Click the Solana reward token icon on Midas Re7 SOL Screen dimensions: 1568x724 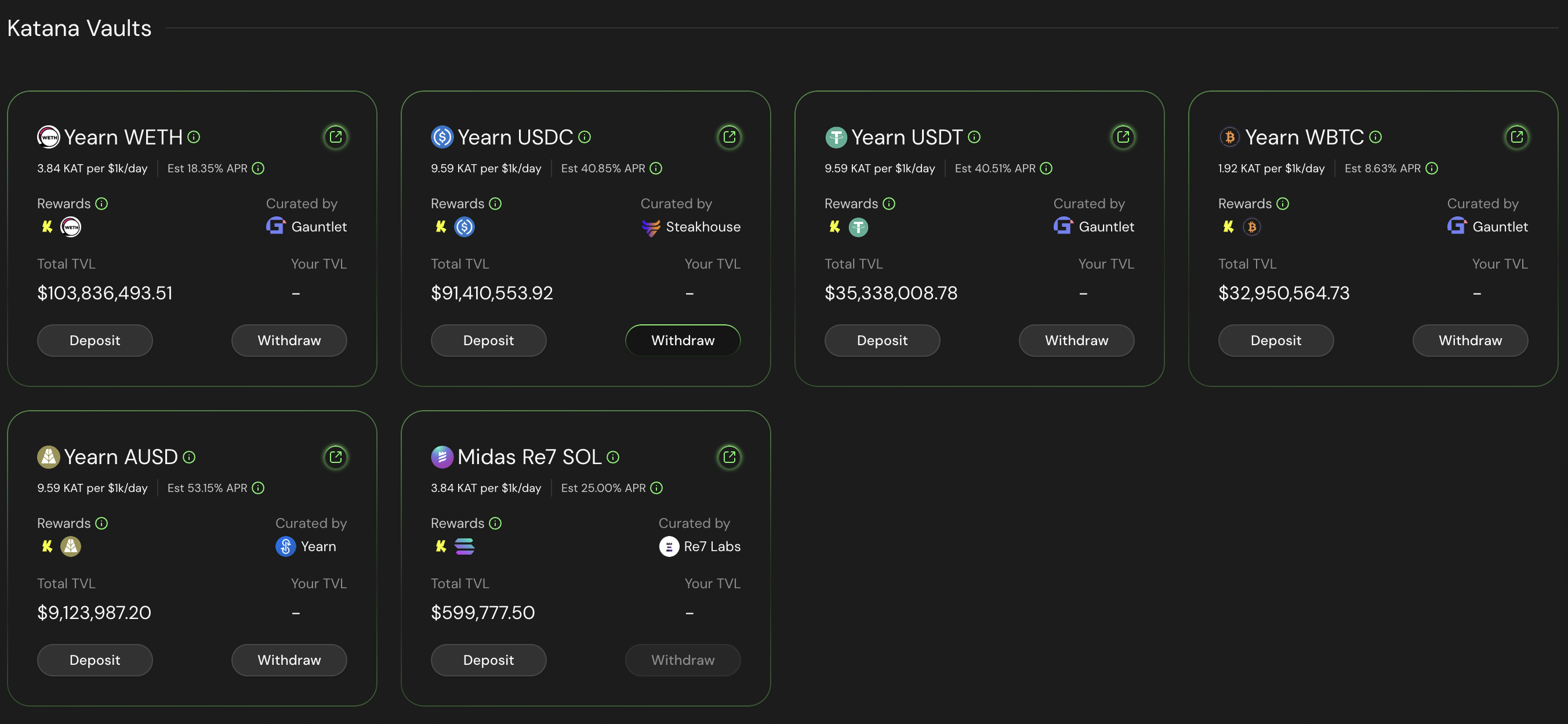(x=464, y=546)
